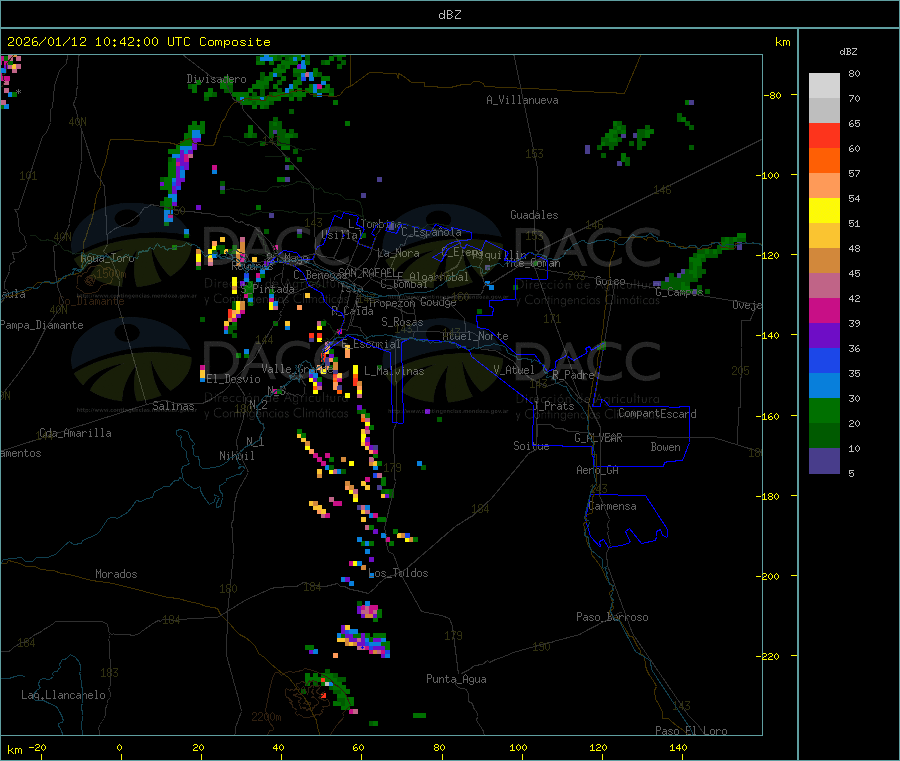Click the '-20' tick on the bottom axis
The width and height of the screenshot is (900, 761).
(37, 747)
